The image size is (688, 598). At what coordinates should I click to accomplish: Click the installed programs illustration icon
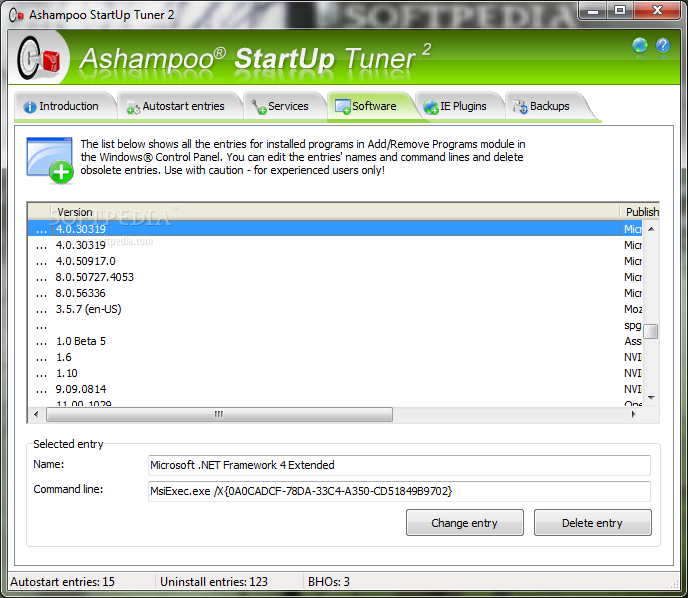pos(50,160)
